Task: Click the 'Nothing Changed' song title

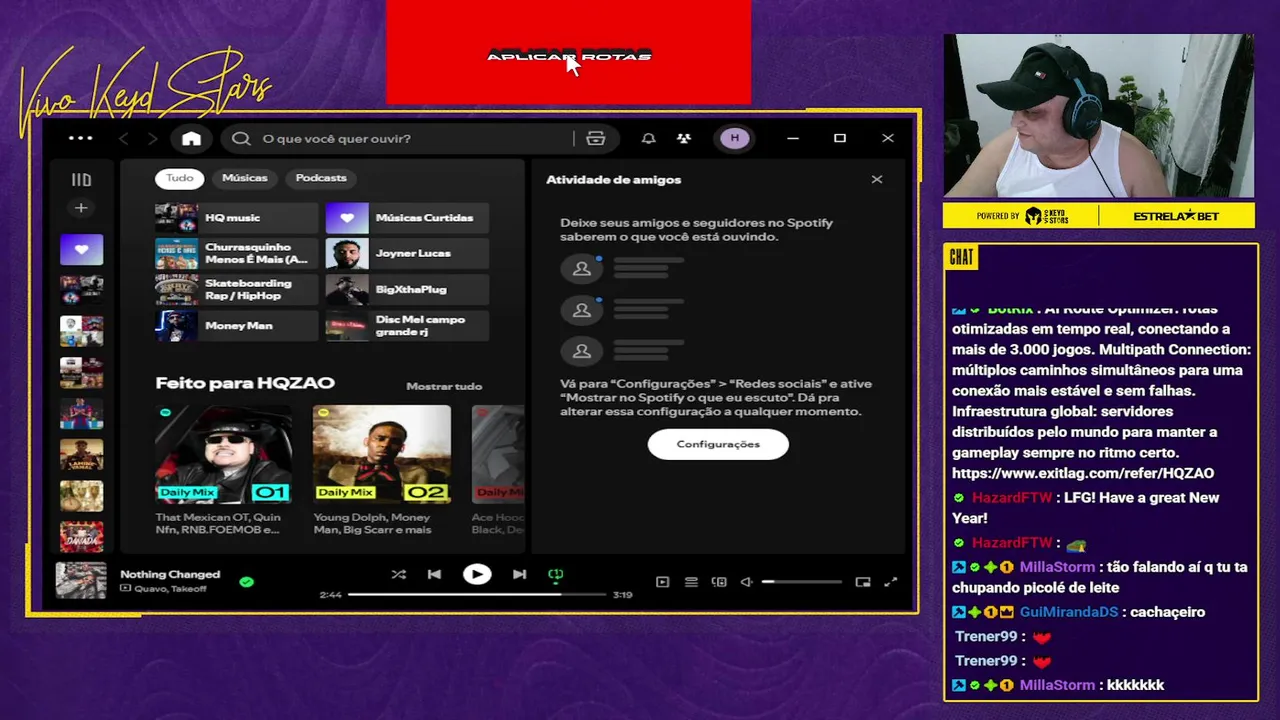Action: pyautogui.click(x=170, y=574)
